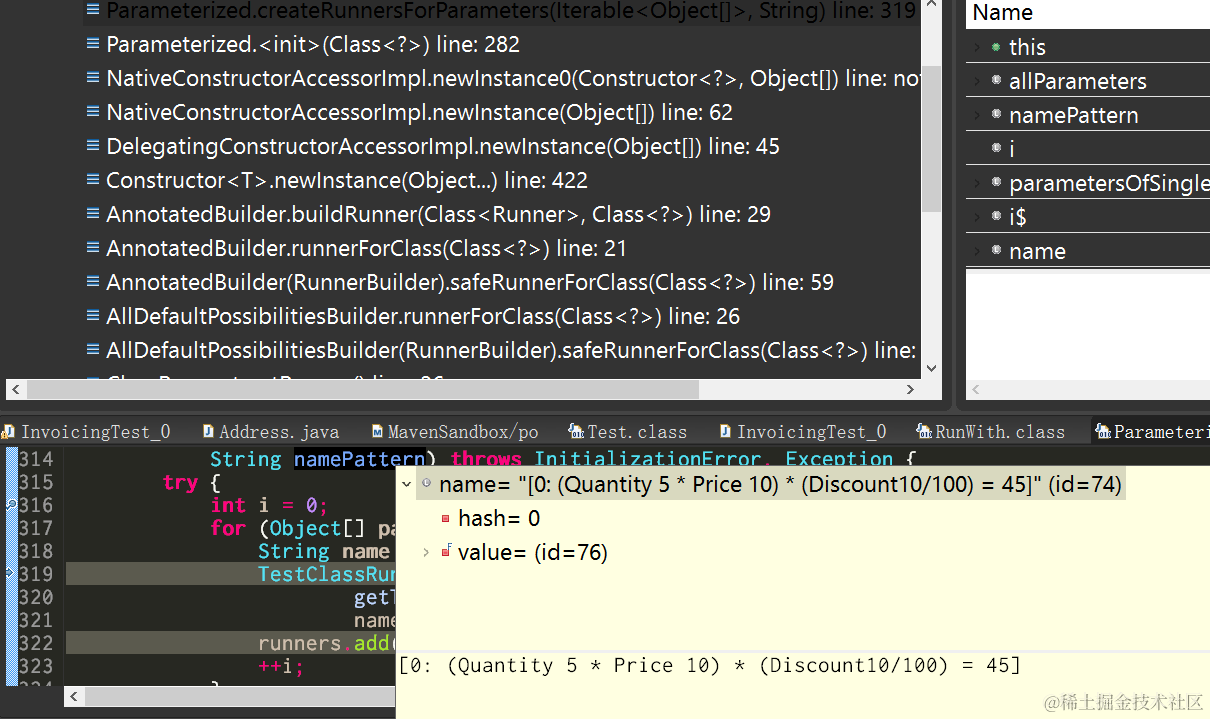This screenshot has width=1210, height=719.
Task: Open the InvoicingTest_0 tab preceding RunWith.class
Action: coord(802,432)
